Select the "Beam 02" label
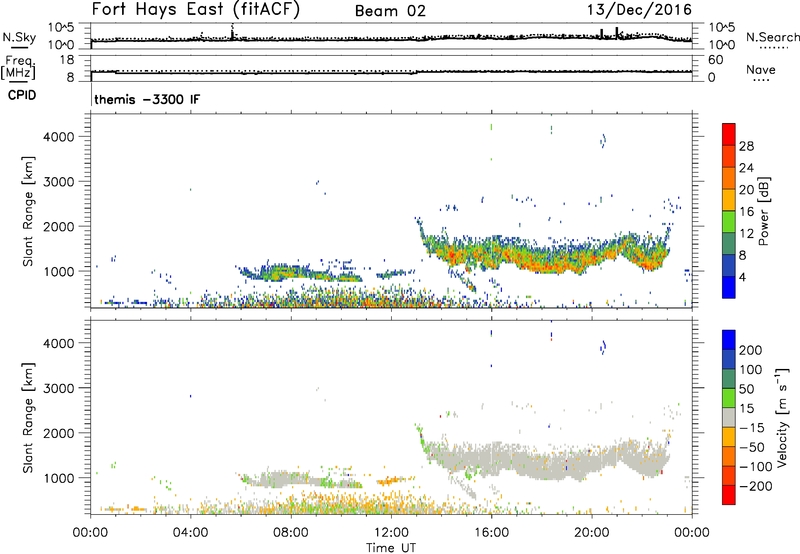This screenshot has width=800, height=554. click(390, 11)
